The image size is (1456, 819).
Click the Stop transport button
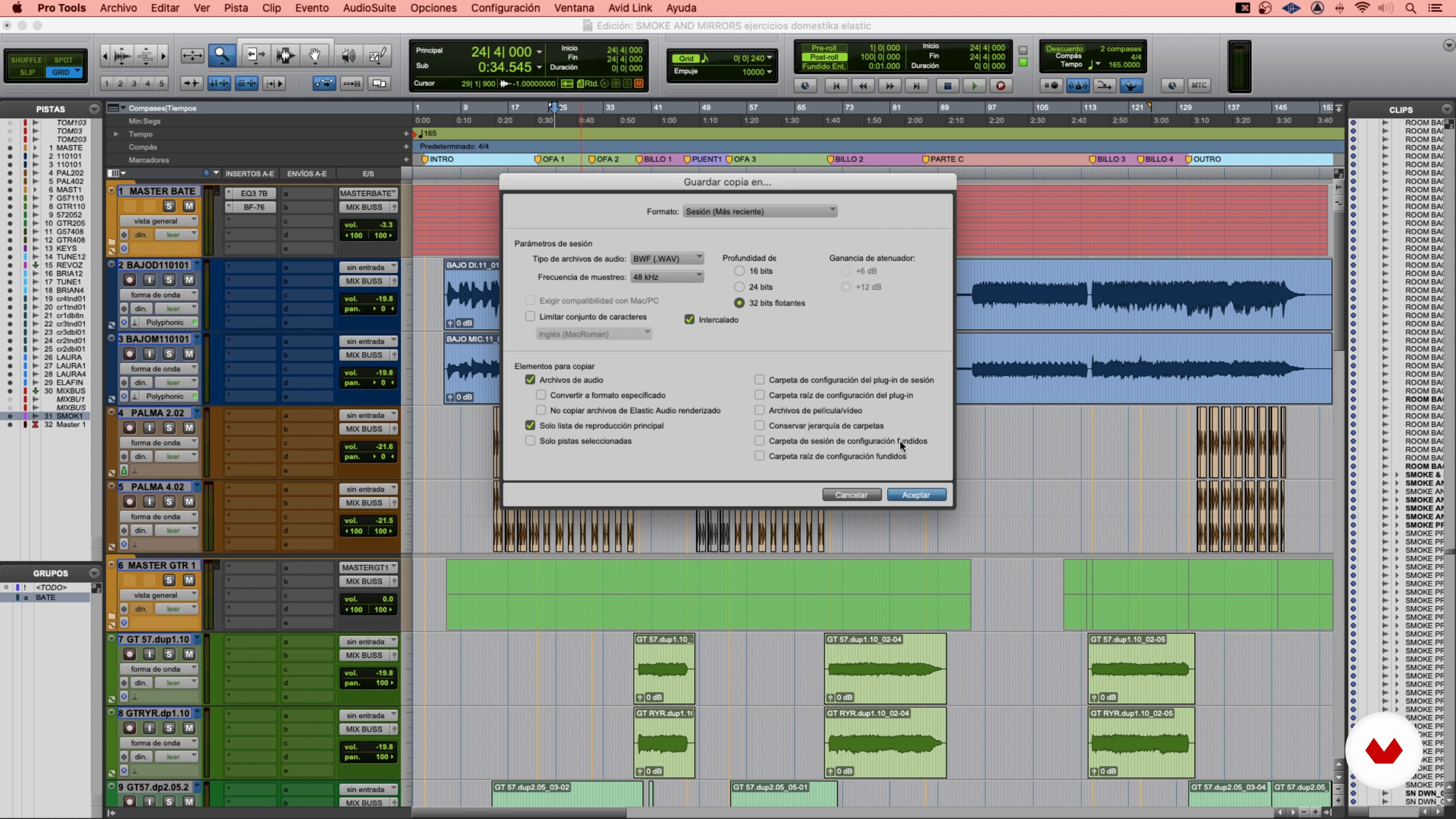(947, 86)
